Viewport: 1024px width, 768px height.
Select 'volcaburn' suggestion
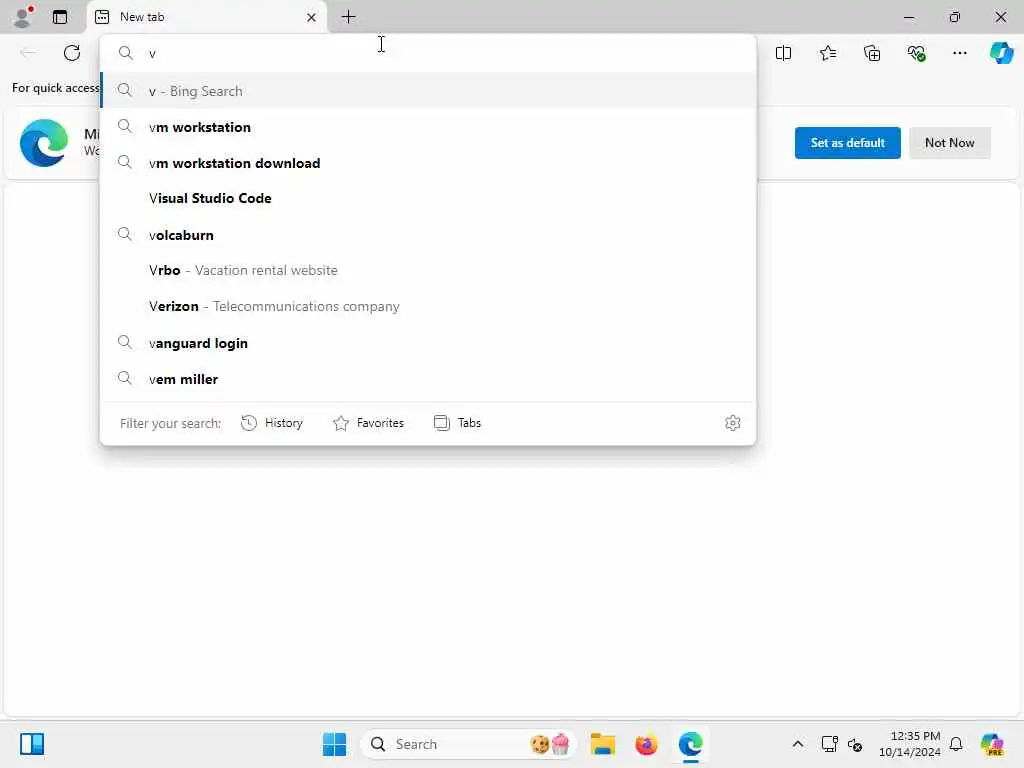pos(428,234)
